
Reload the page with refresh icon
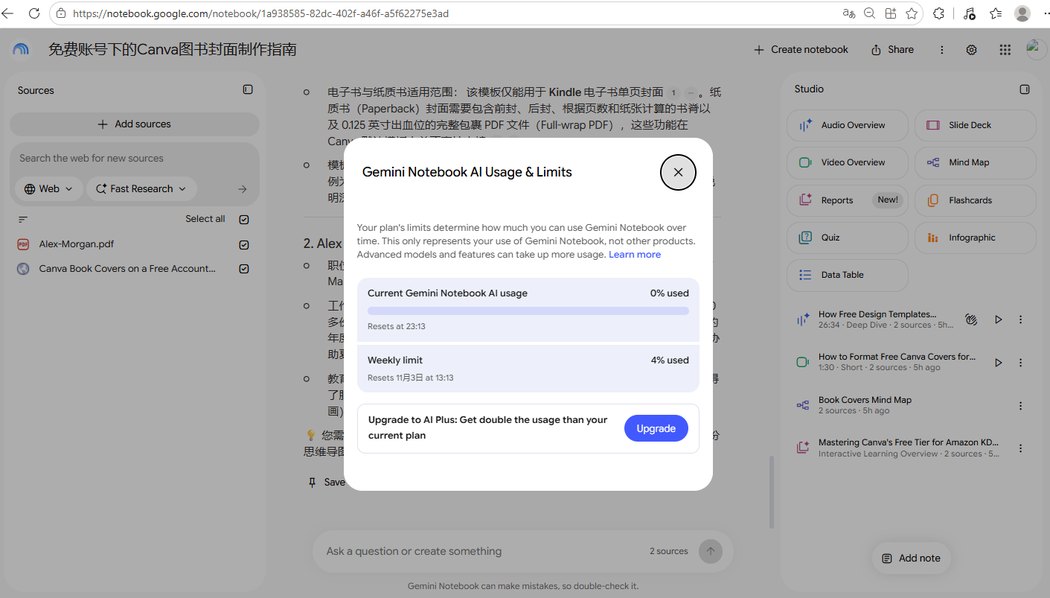(34, 13)
